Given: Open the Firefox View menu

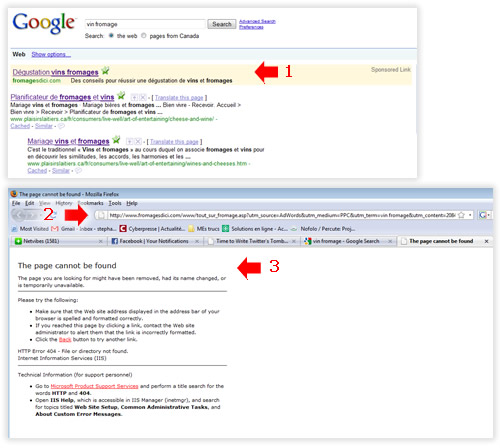Looking at the screenshot, I should point(45,203).
